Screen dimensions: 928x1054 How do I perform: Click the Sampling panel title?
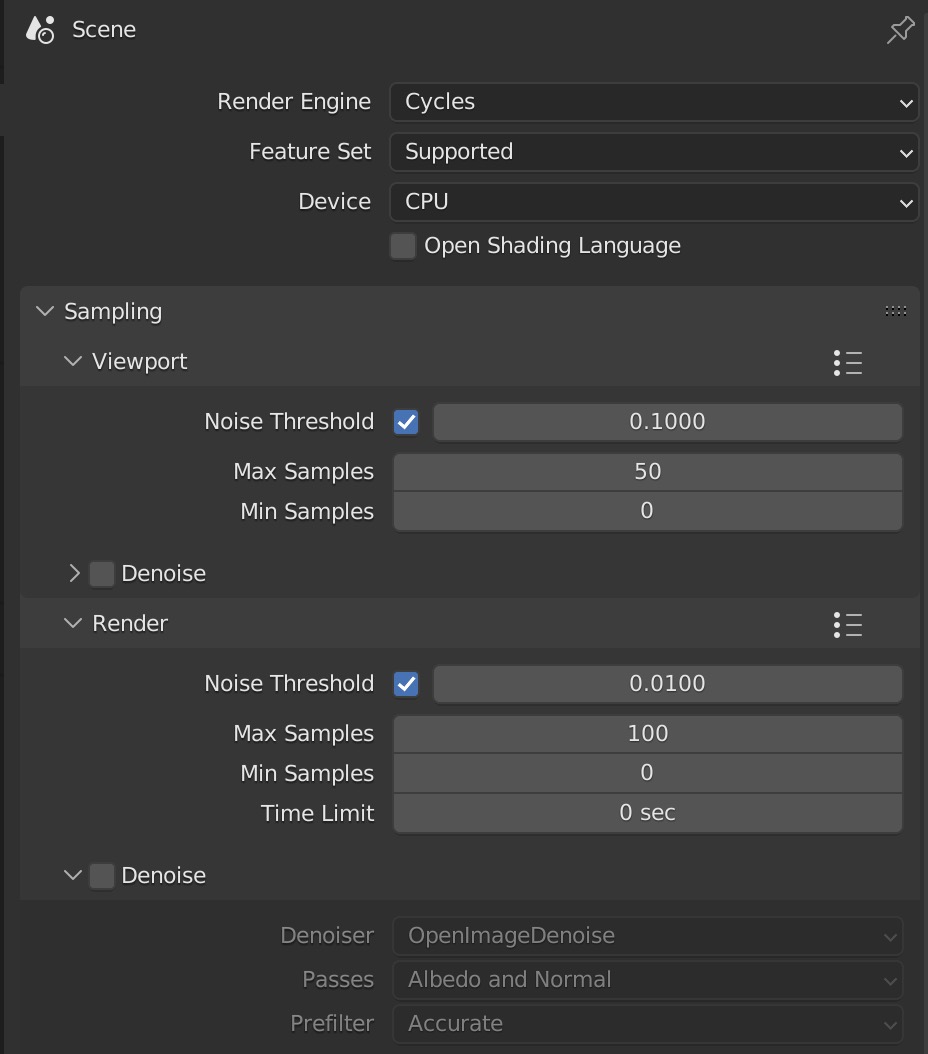[113, 311]
